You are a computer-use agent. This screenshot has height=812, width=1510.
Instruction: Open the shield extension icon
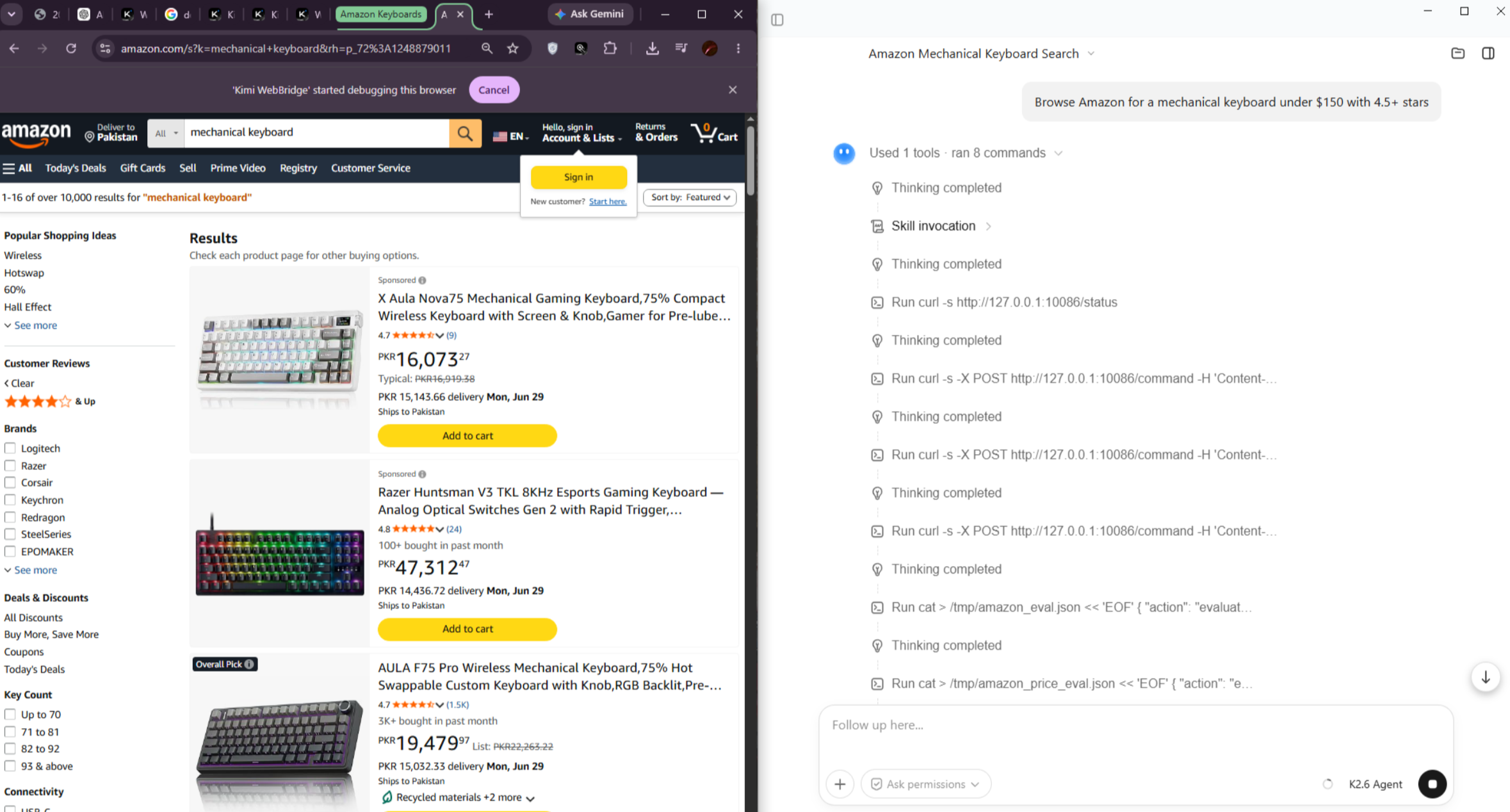pos(553,49)
